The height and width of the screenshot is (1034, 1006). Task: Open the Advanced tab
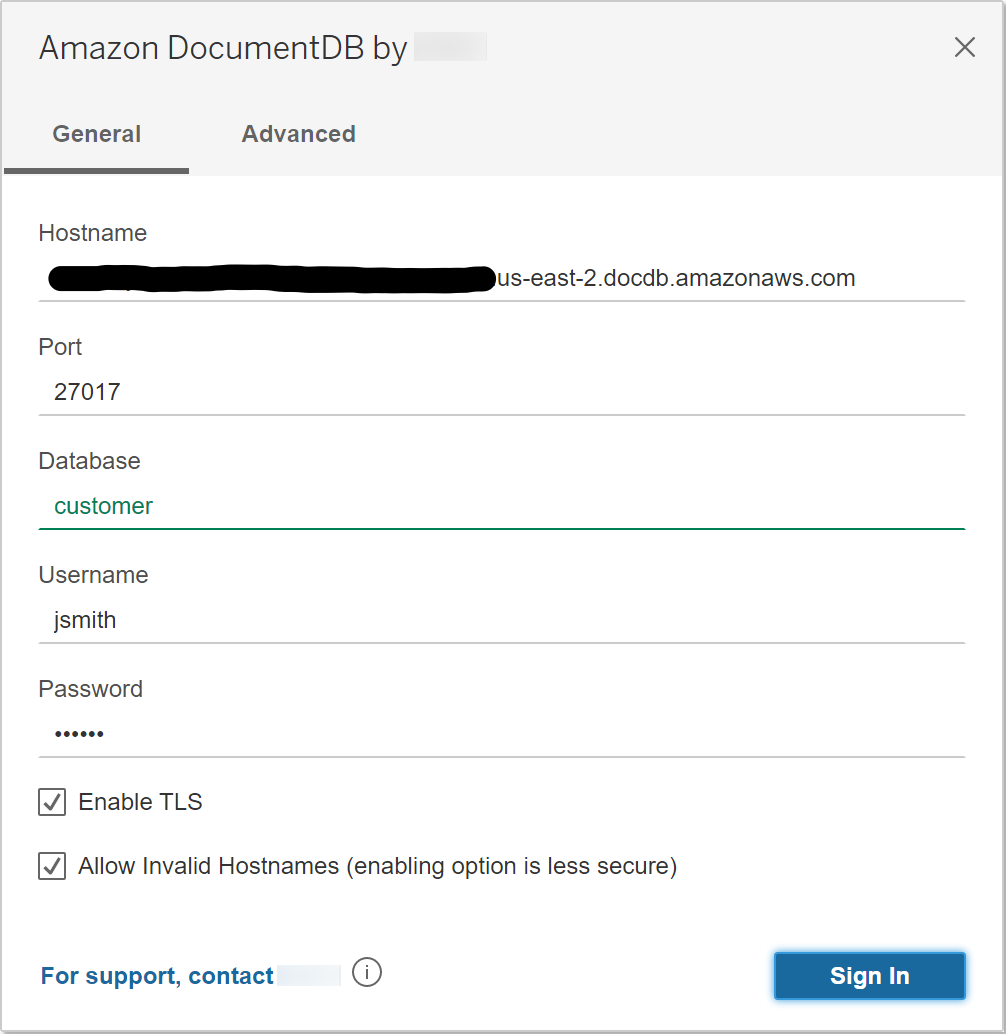pyautogui.click(x=298, y=134)
